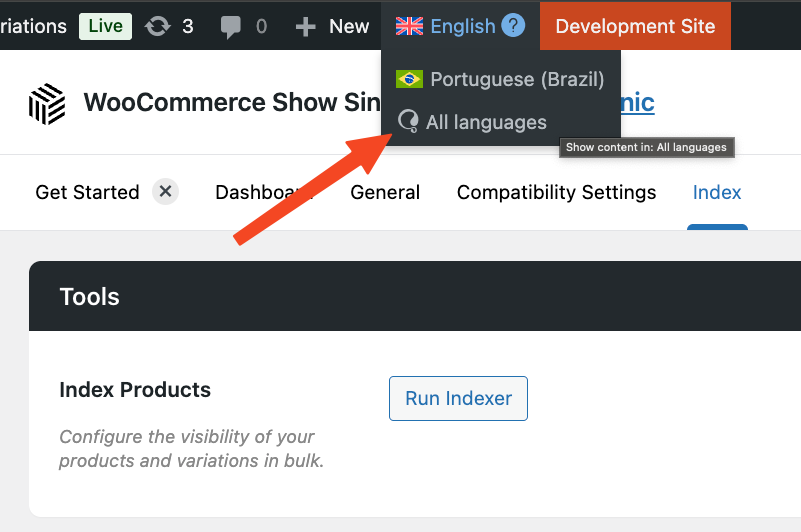
Task: Dismiss the Get Started tab
Action: point(166,192)
